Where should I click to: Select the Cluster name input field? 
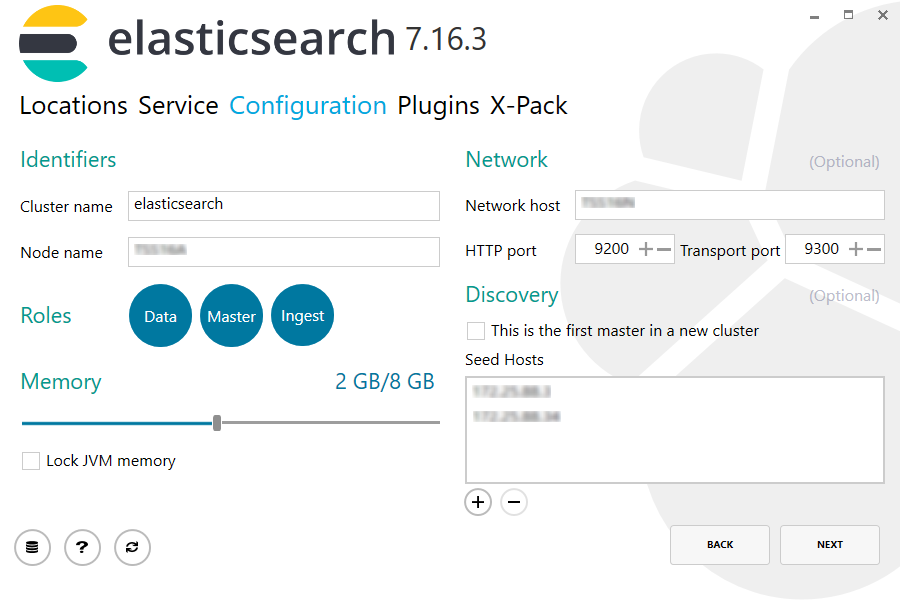tap(283, 206)
